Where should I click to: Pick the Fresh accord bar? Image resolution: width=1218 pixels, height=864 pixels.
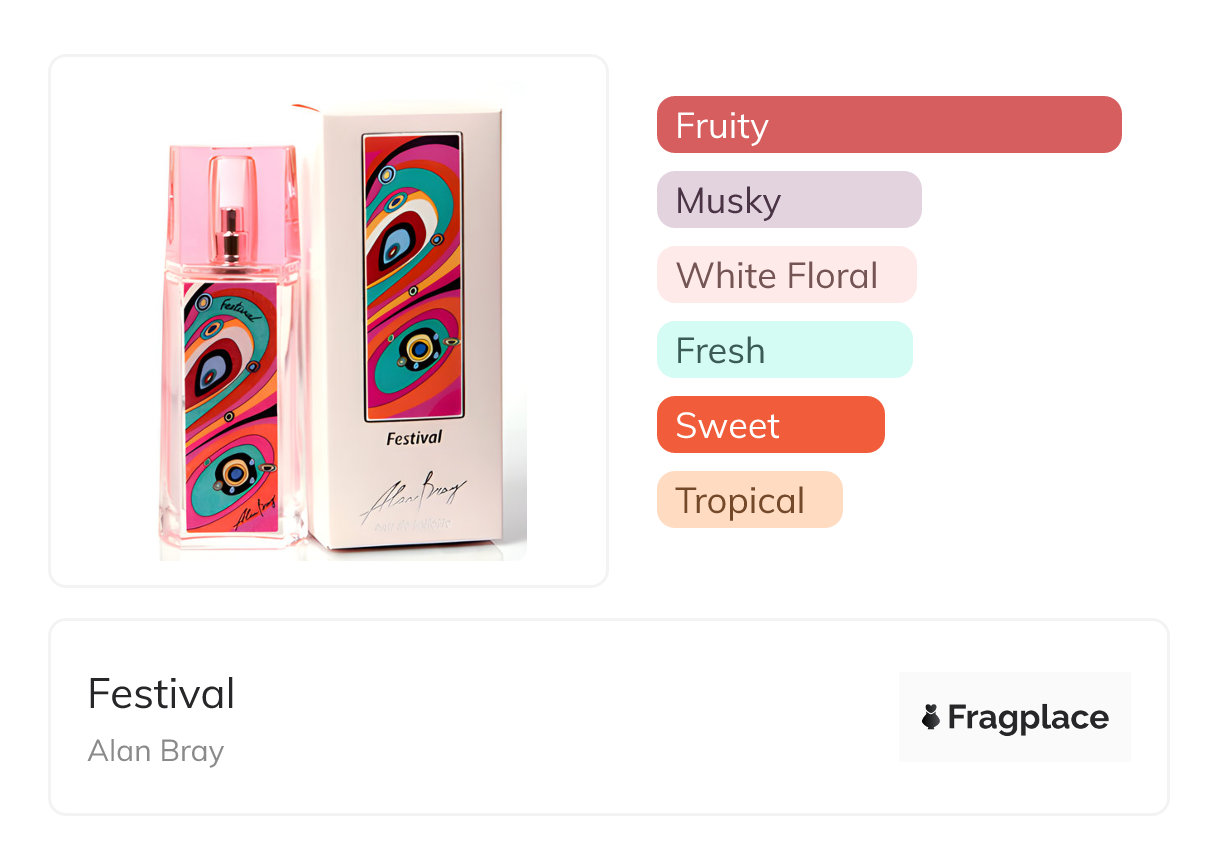tap(784, 350)
